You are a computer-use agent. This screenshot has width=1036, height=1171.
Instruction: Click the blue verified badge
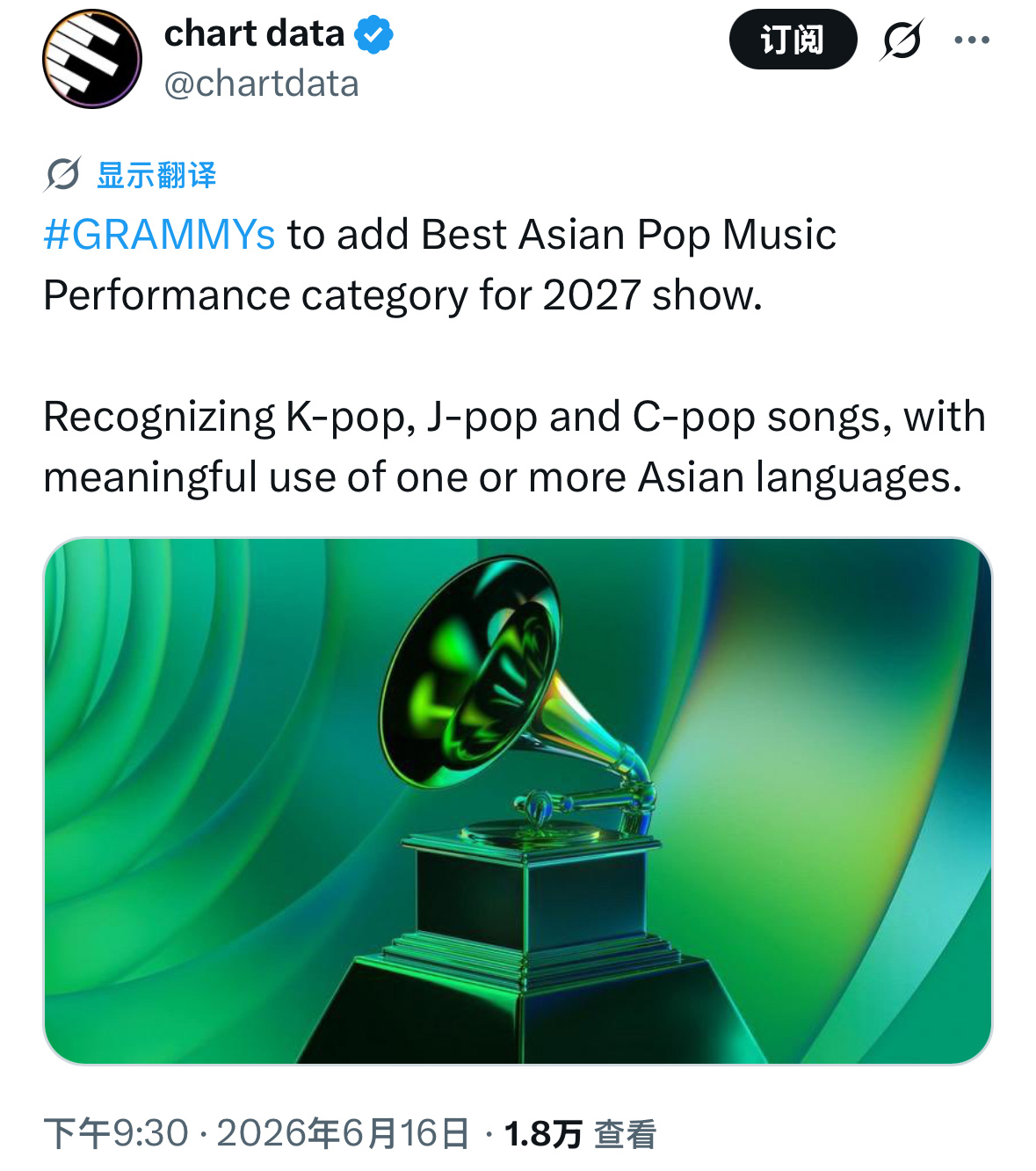pyautogui.click(x=373, y=35)
